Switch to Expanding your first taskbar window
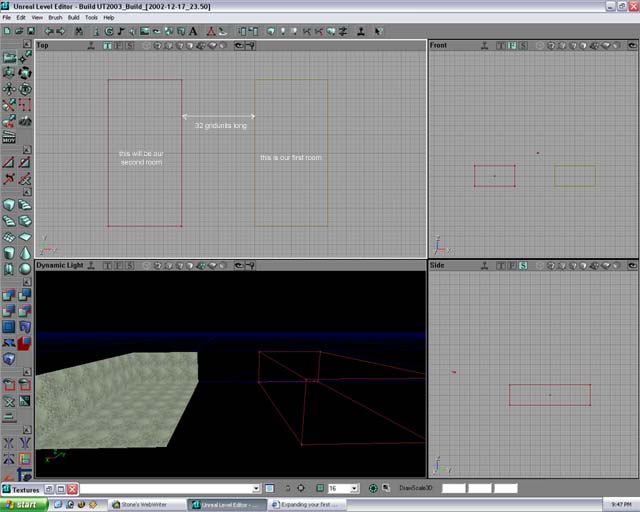The height and width of the screenshot is (512, 640). tap(307, 505)
